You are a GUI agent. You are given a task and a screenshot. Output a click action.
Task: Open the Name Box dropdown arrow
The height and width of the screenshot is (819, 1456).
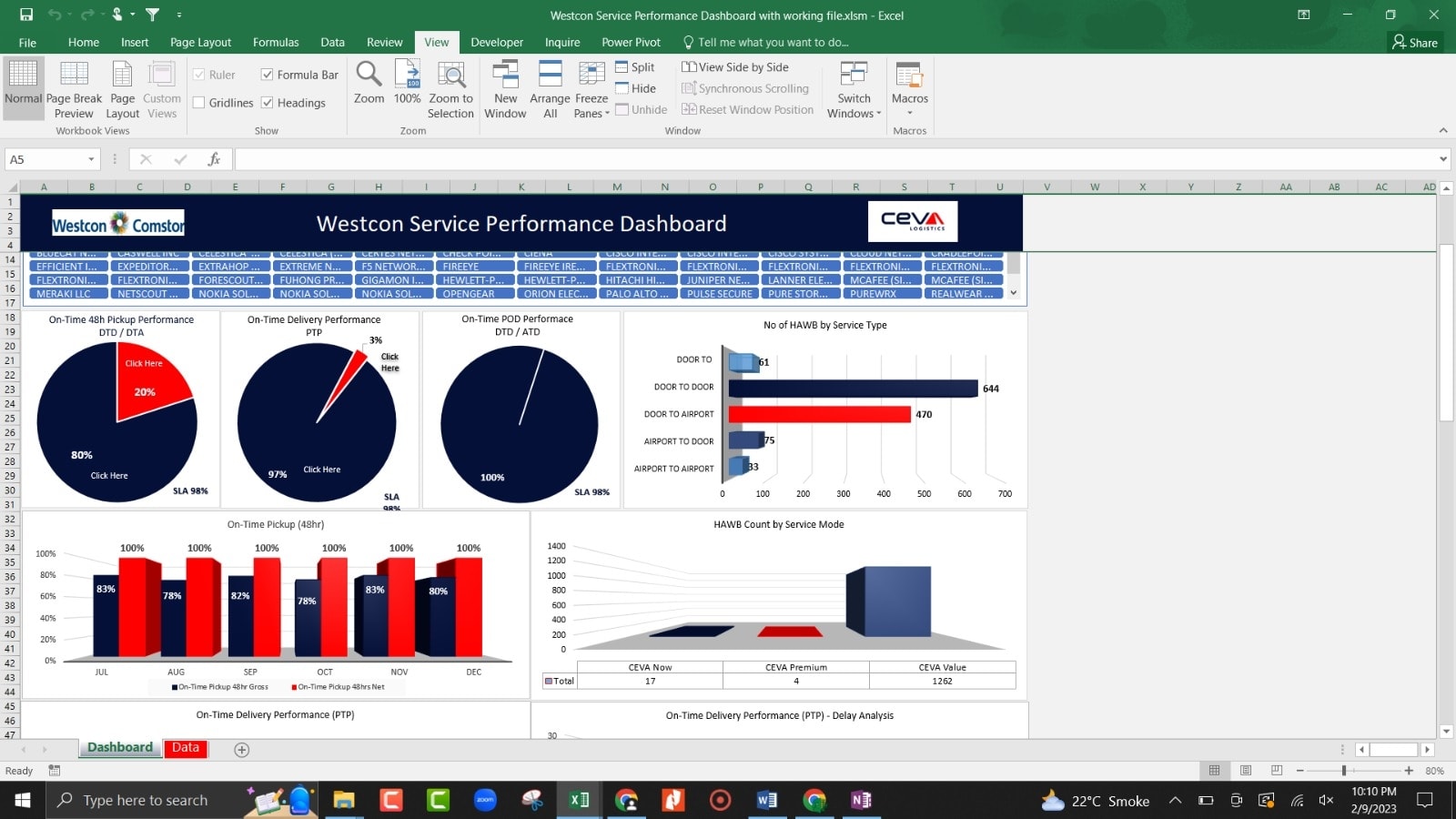(x=91, y=159)
